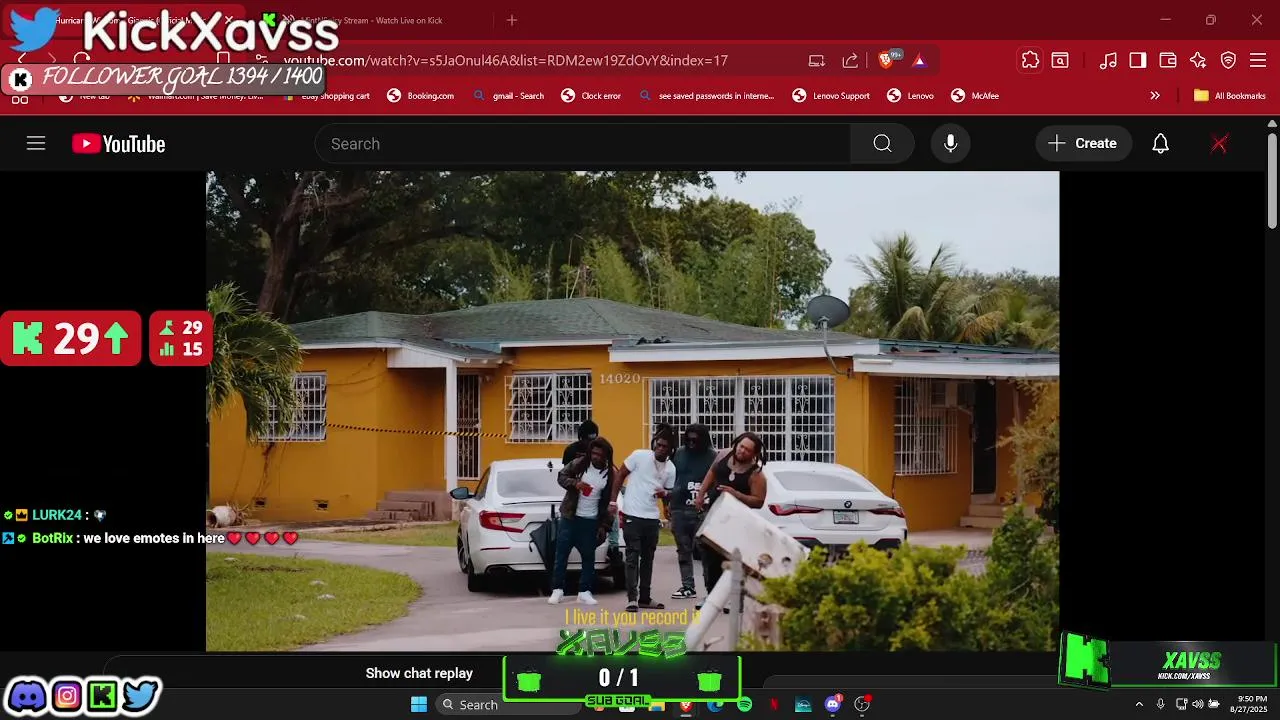
Task: Open the All Bookmarks folder
Action: pyautogui.click(x=1229, y=96)
